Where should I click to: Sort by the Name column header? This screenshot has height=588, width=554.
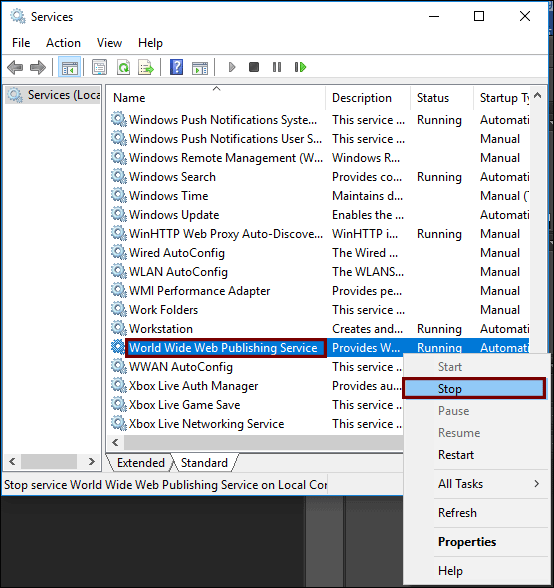216,98
